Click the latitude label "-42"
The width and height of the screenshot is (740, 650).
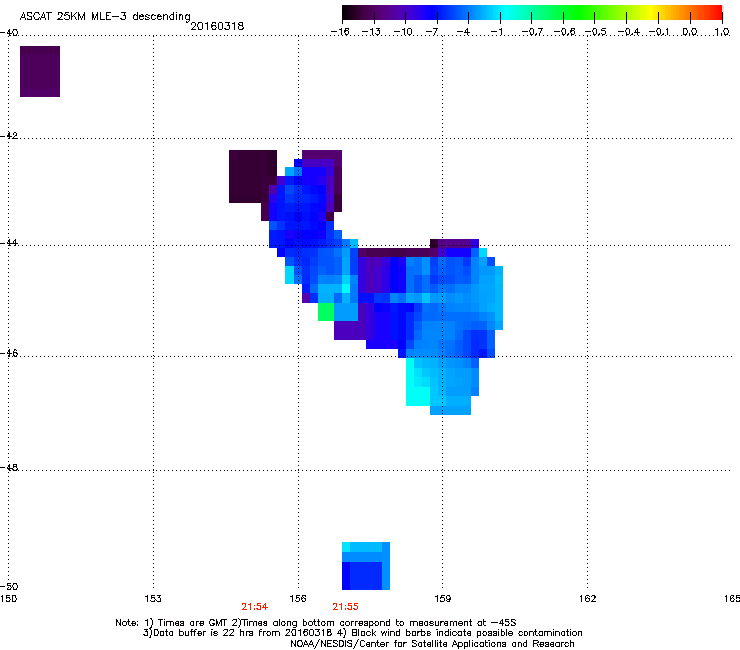click(9, 135)
